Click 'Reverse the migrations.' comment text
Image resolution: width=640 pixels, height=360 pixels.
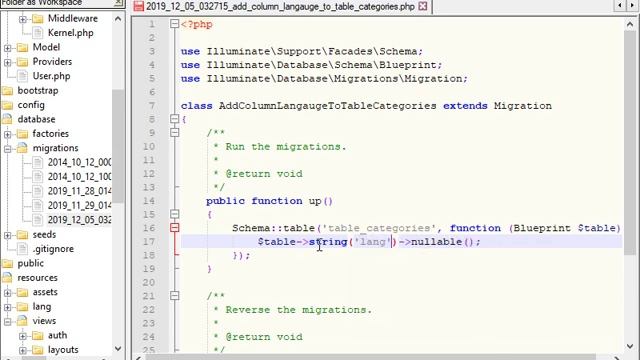299,310
